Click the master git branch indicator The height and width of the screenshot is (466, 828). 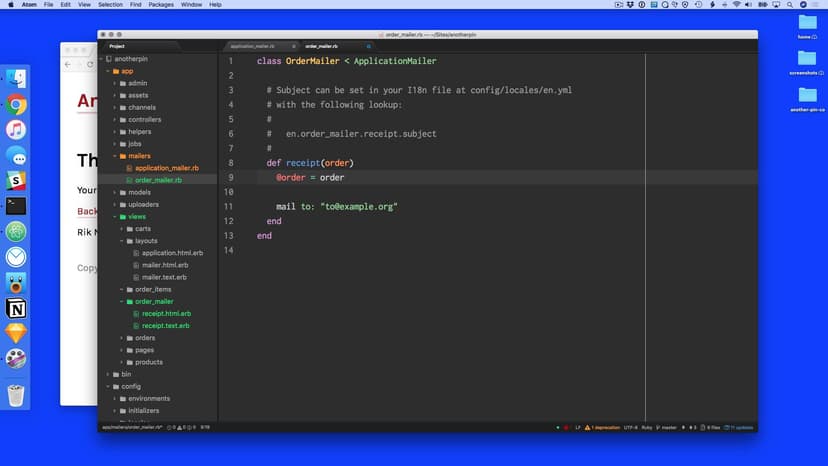click(666, 427)
